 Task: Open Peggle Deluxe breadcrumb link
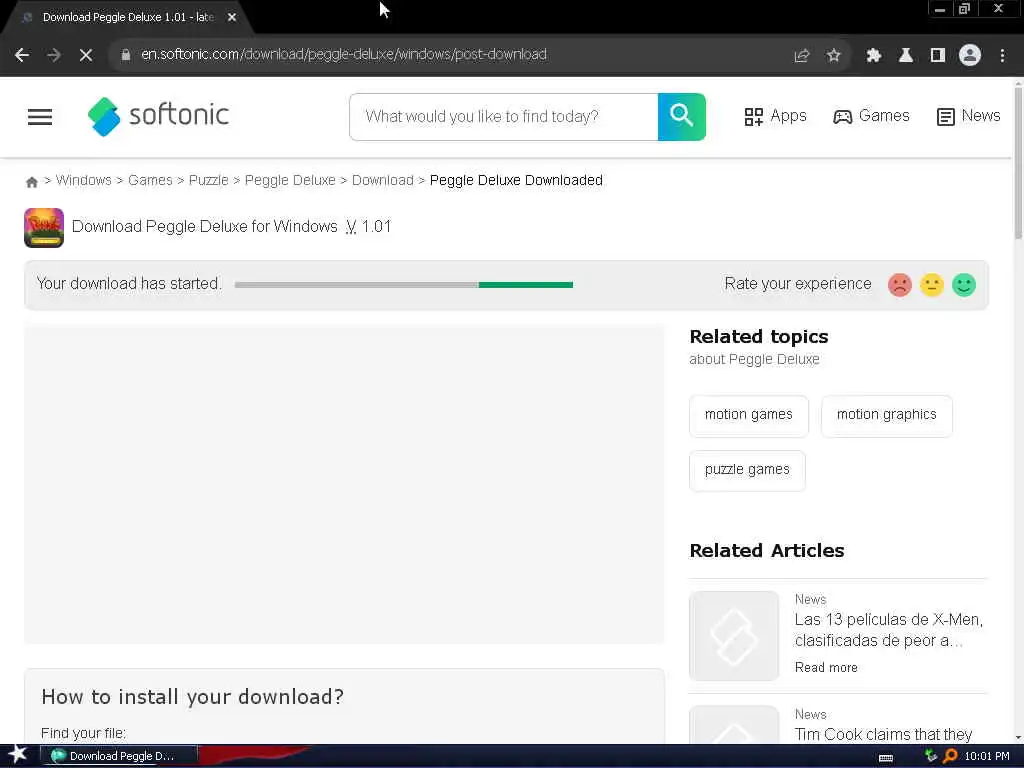[290, 180]
